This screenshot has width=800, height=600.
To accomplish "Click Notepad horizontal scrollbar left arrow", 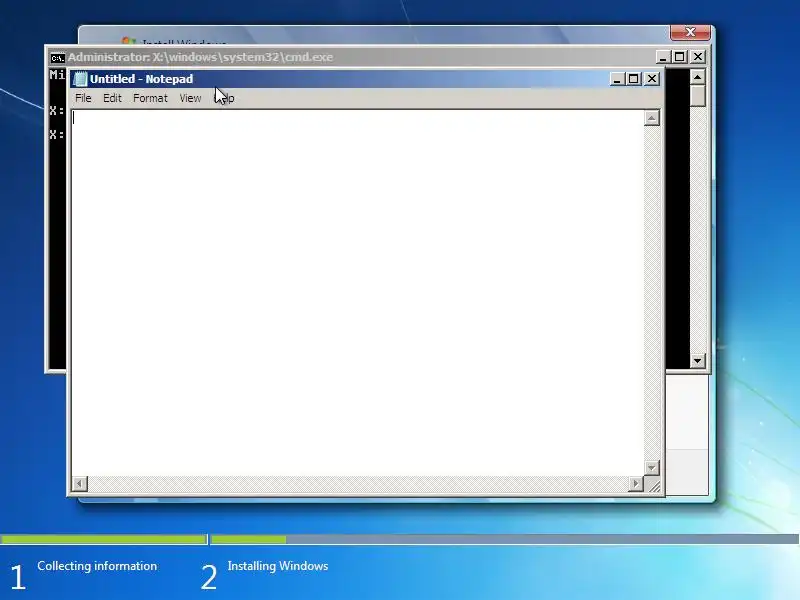I will 80,483.
